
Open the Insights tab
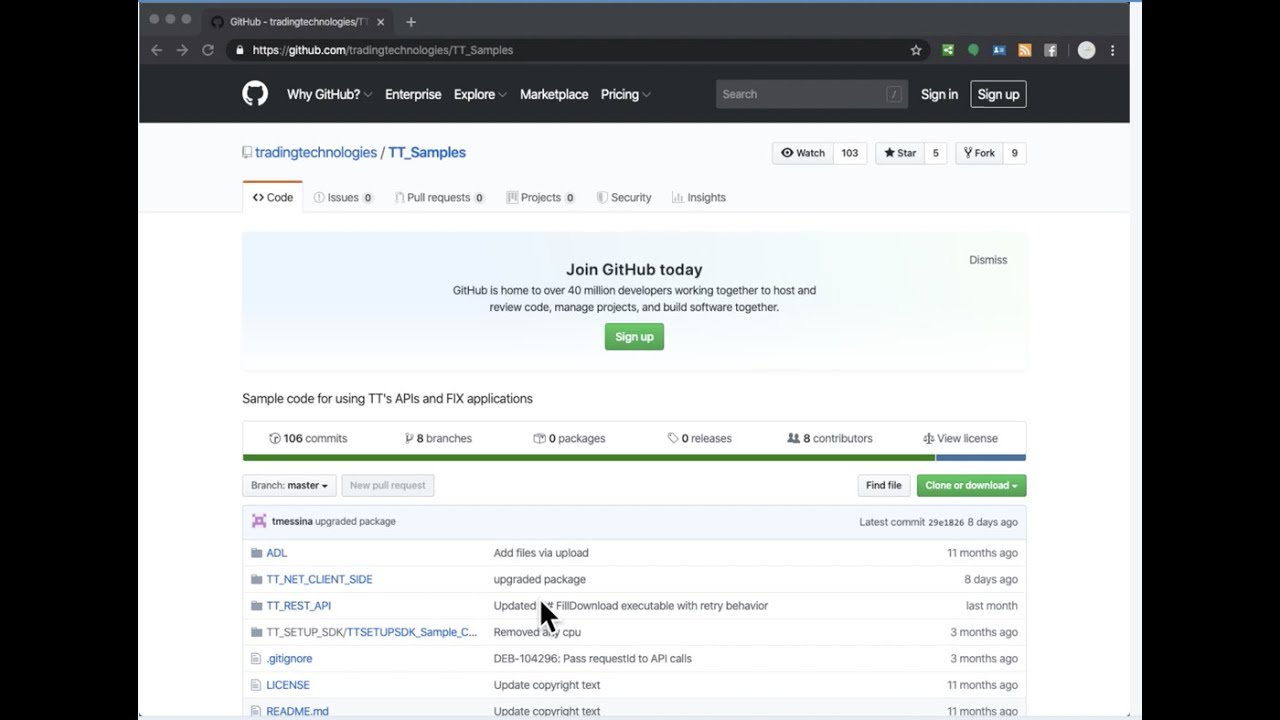699,197
